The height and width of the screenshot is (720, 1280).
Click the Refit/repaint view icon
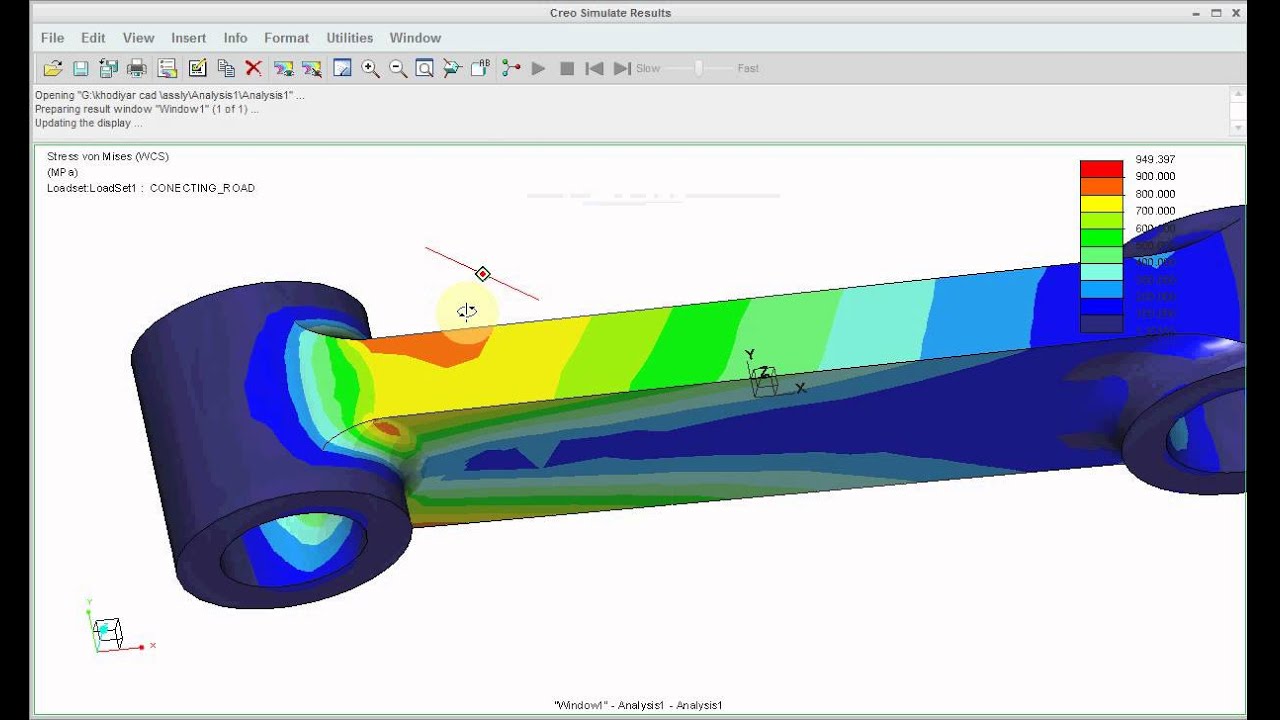(x=342, y=68)
